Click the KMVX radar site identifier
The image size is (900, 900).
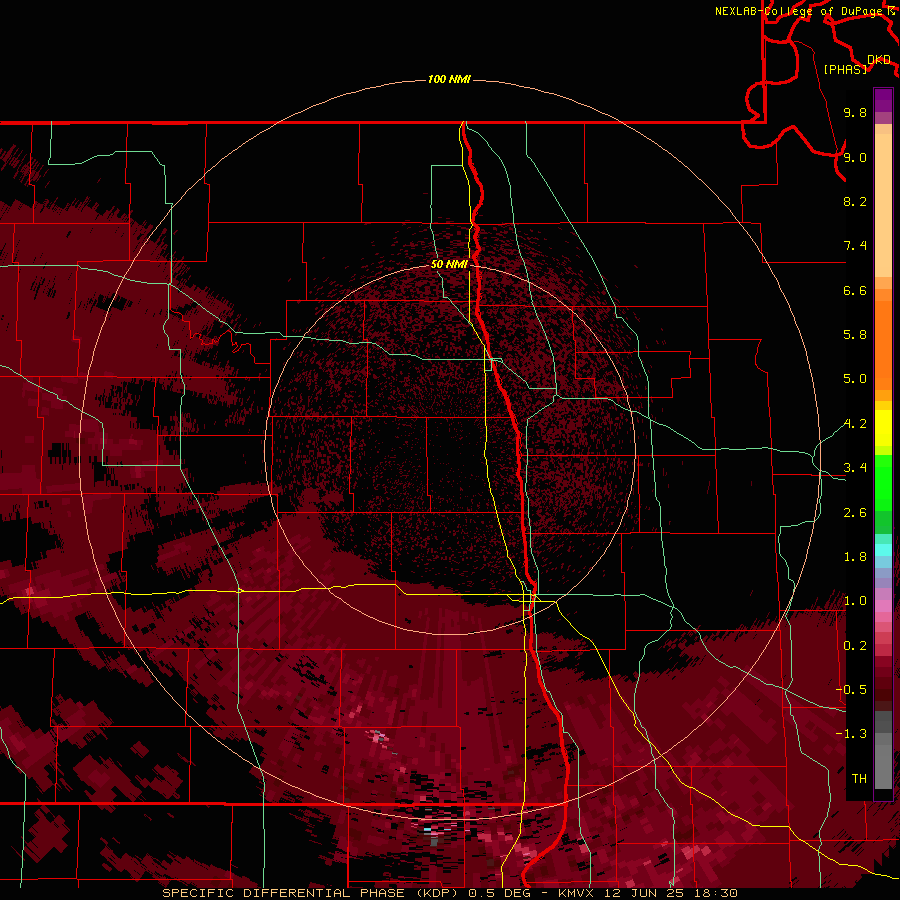[x=576, y=893]
